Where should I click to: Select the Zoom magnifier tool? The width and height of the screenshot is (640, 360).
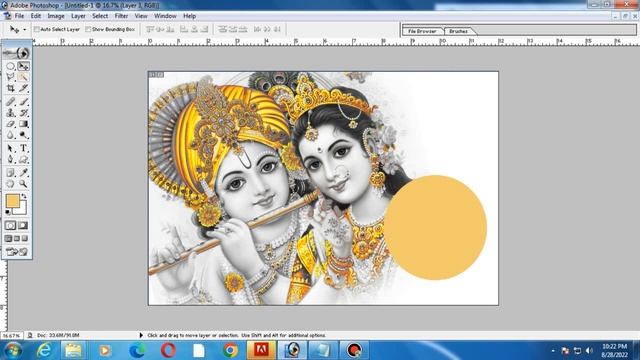[x=23, y=184]
